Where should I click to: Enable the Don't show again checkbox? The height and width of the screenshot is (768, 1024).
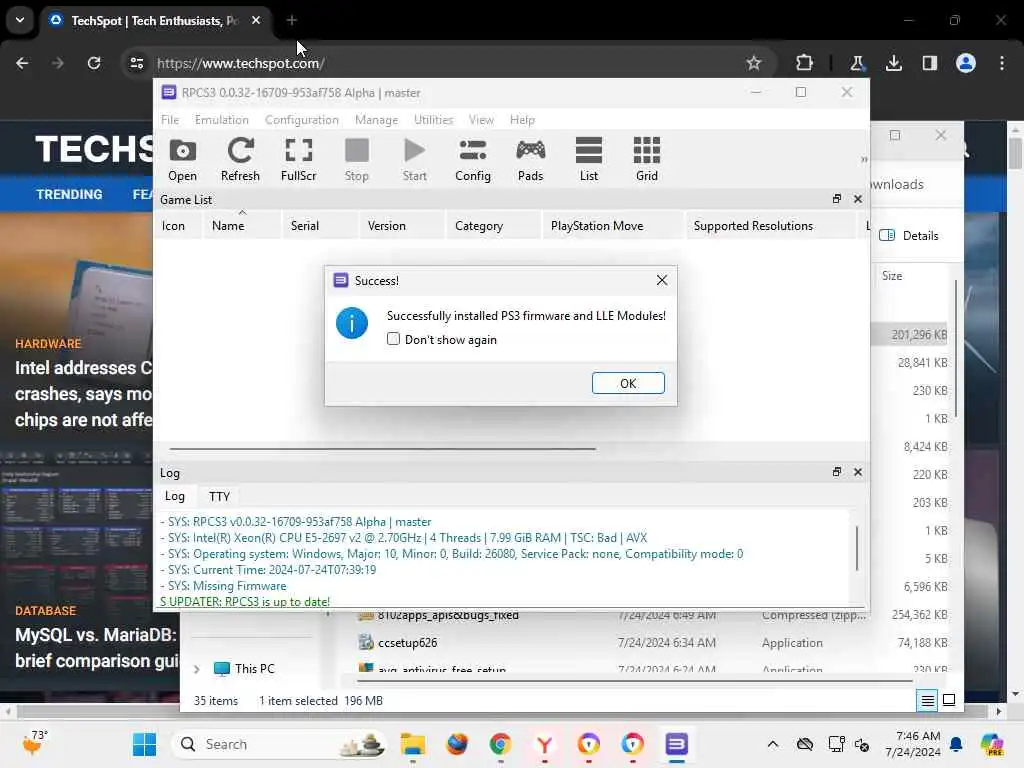pos(393,339)
